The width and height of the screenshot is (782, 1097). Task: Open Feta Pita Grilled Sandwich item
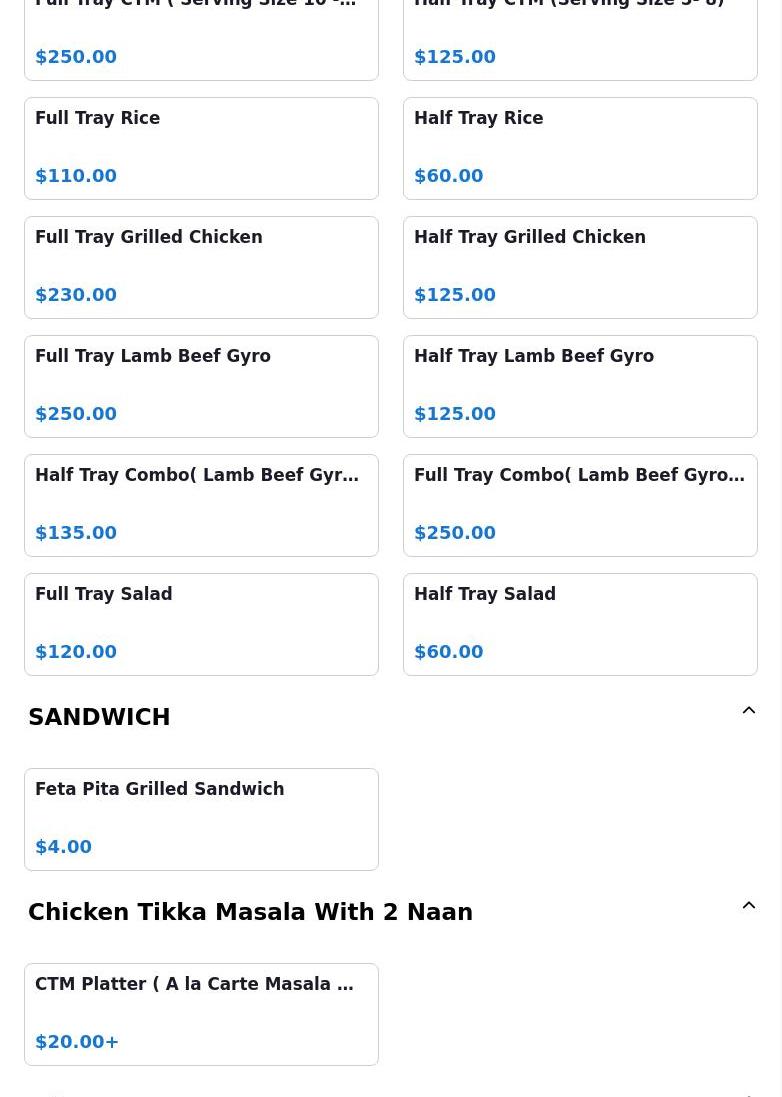(201, 819)
